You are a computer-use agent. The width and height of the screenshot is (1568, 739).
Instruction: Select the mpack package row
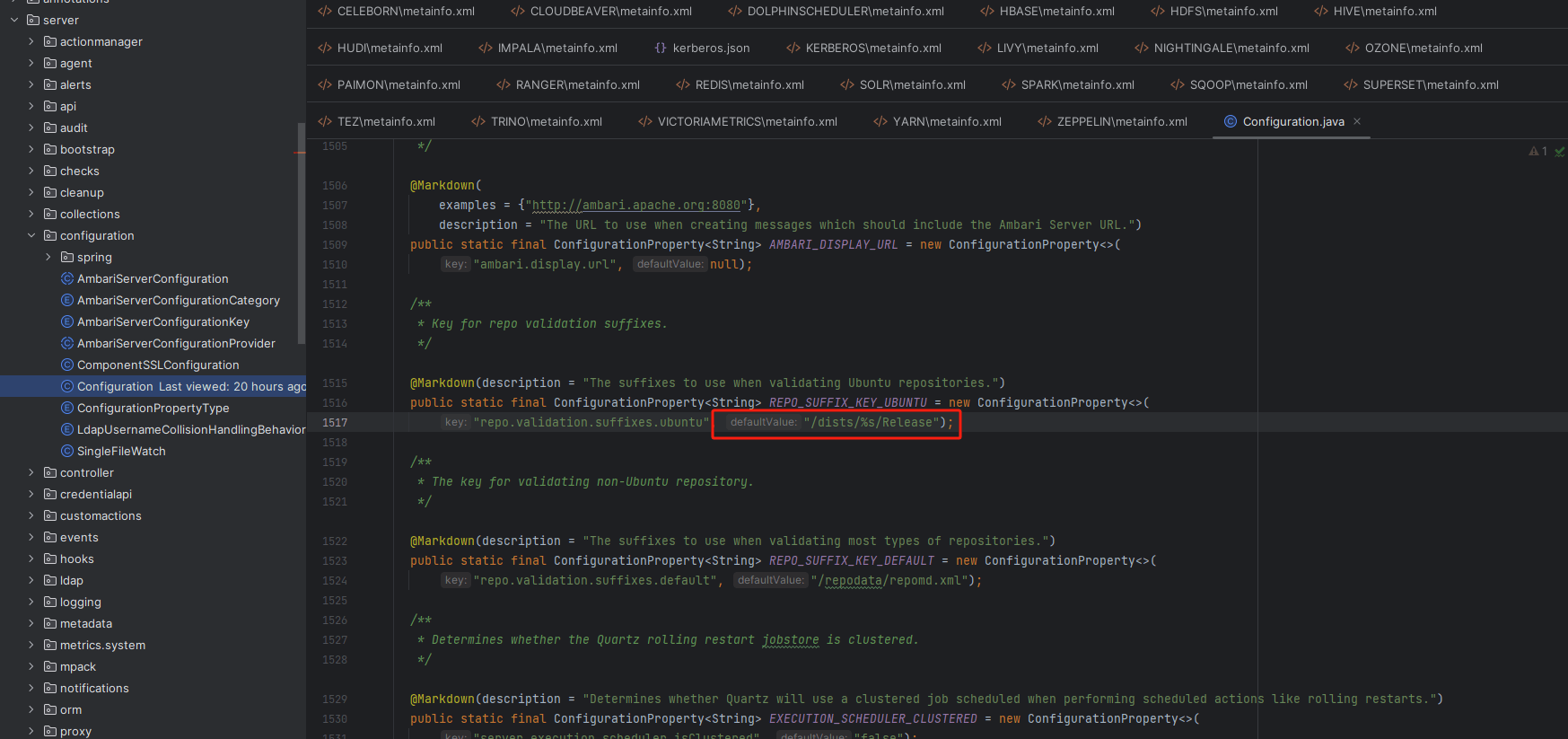pos(153,666)
